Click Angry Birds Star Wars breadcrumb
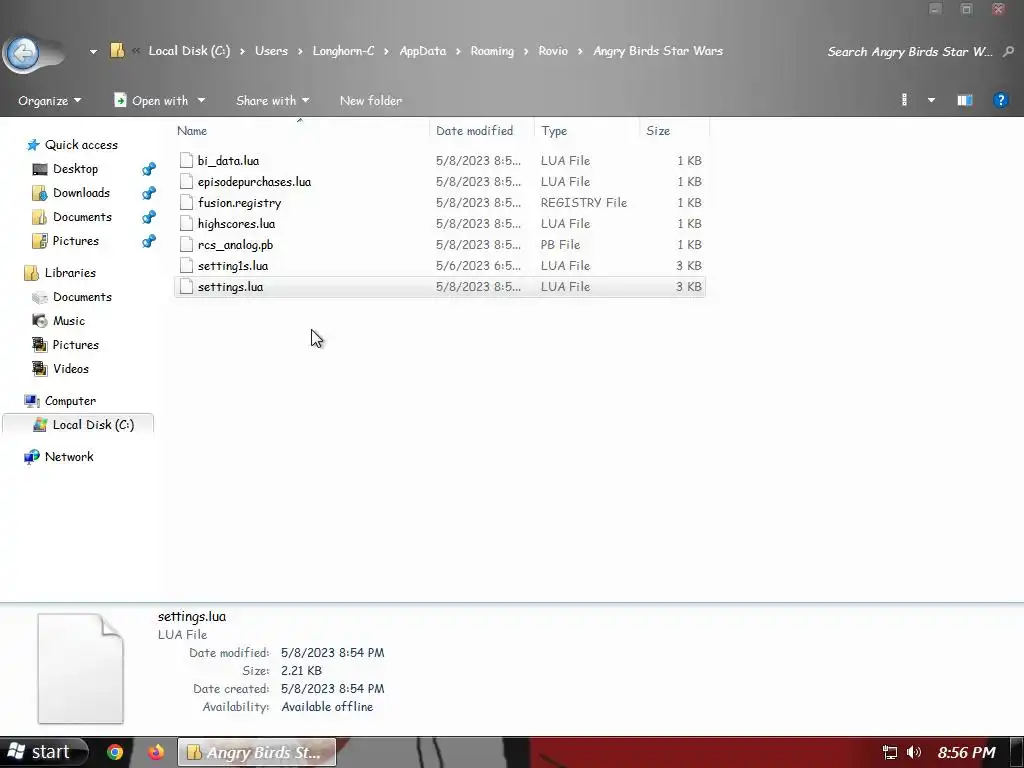Image resolution: width=1024 pixels, height=768 pixels. (658, 51)
